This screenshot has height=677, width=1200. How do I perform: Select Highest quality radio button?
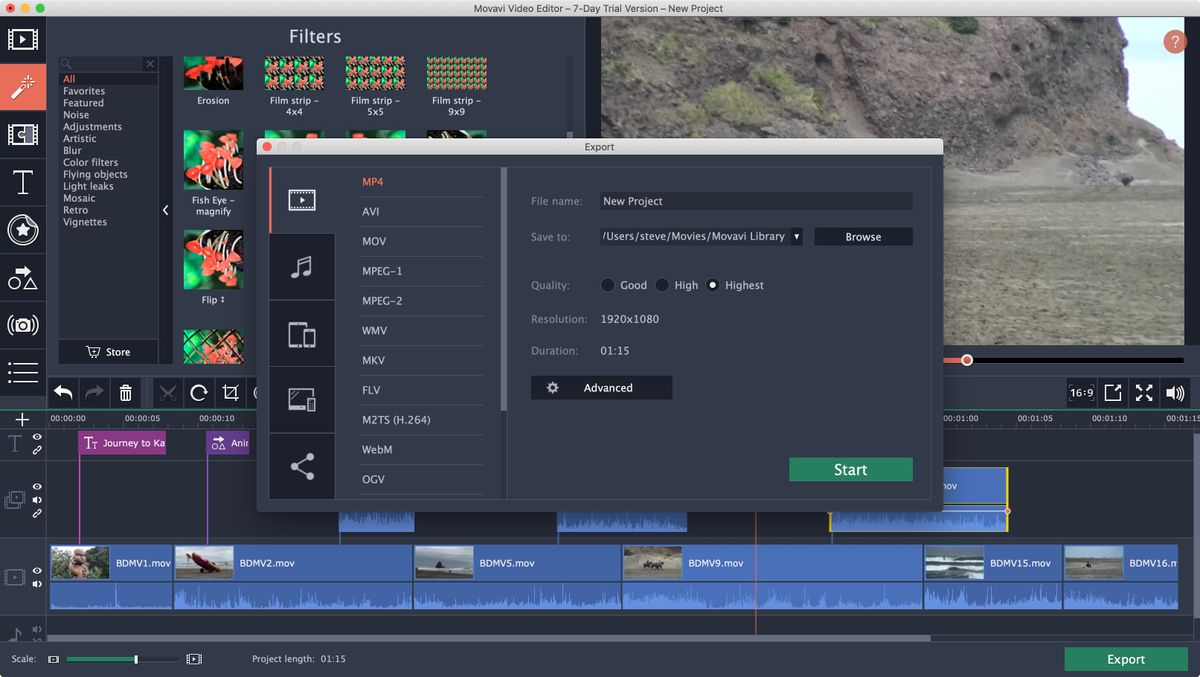(x=713, y=285)
